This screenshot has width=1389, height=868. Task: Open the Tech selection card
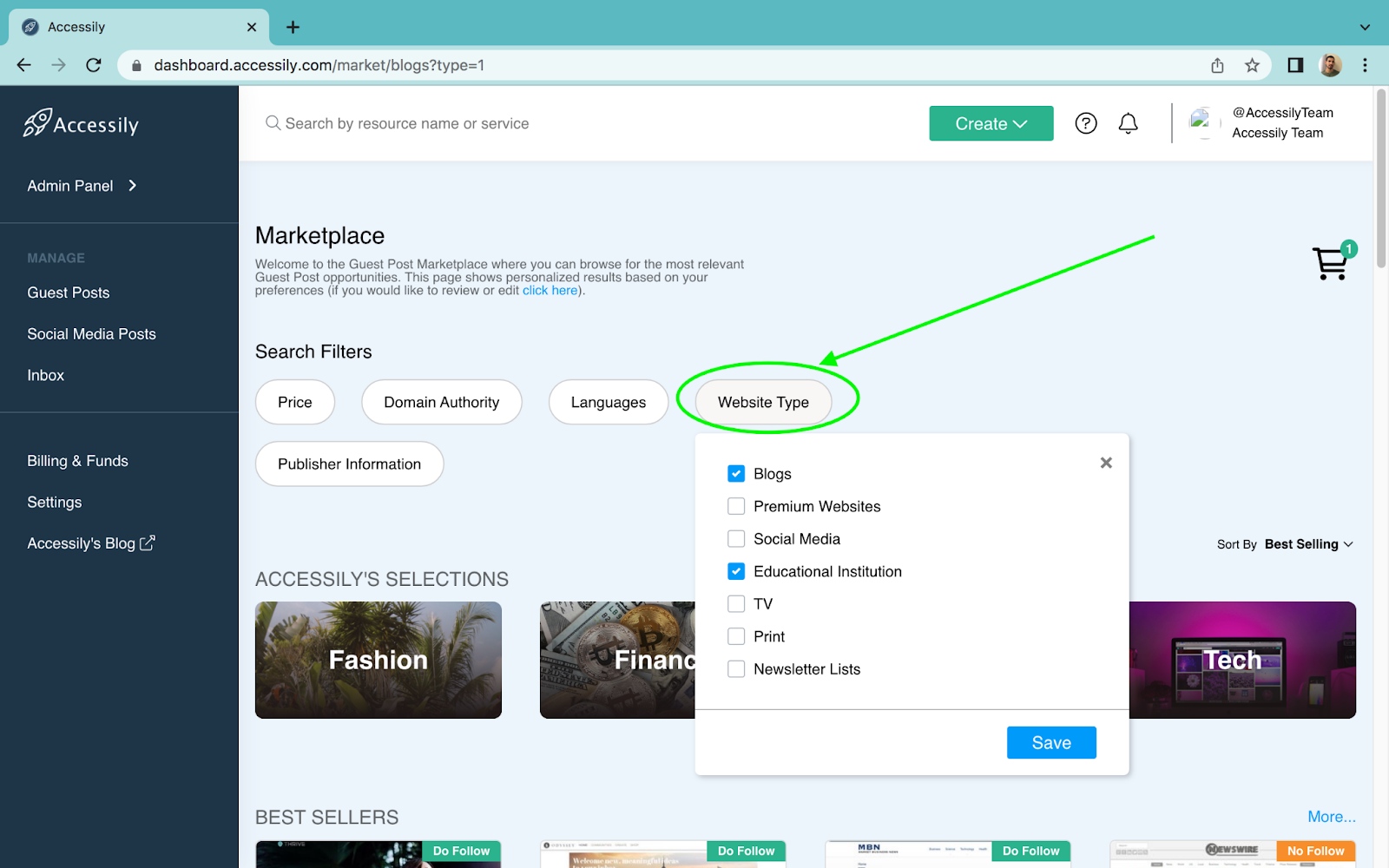tap(1242, 660)
